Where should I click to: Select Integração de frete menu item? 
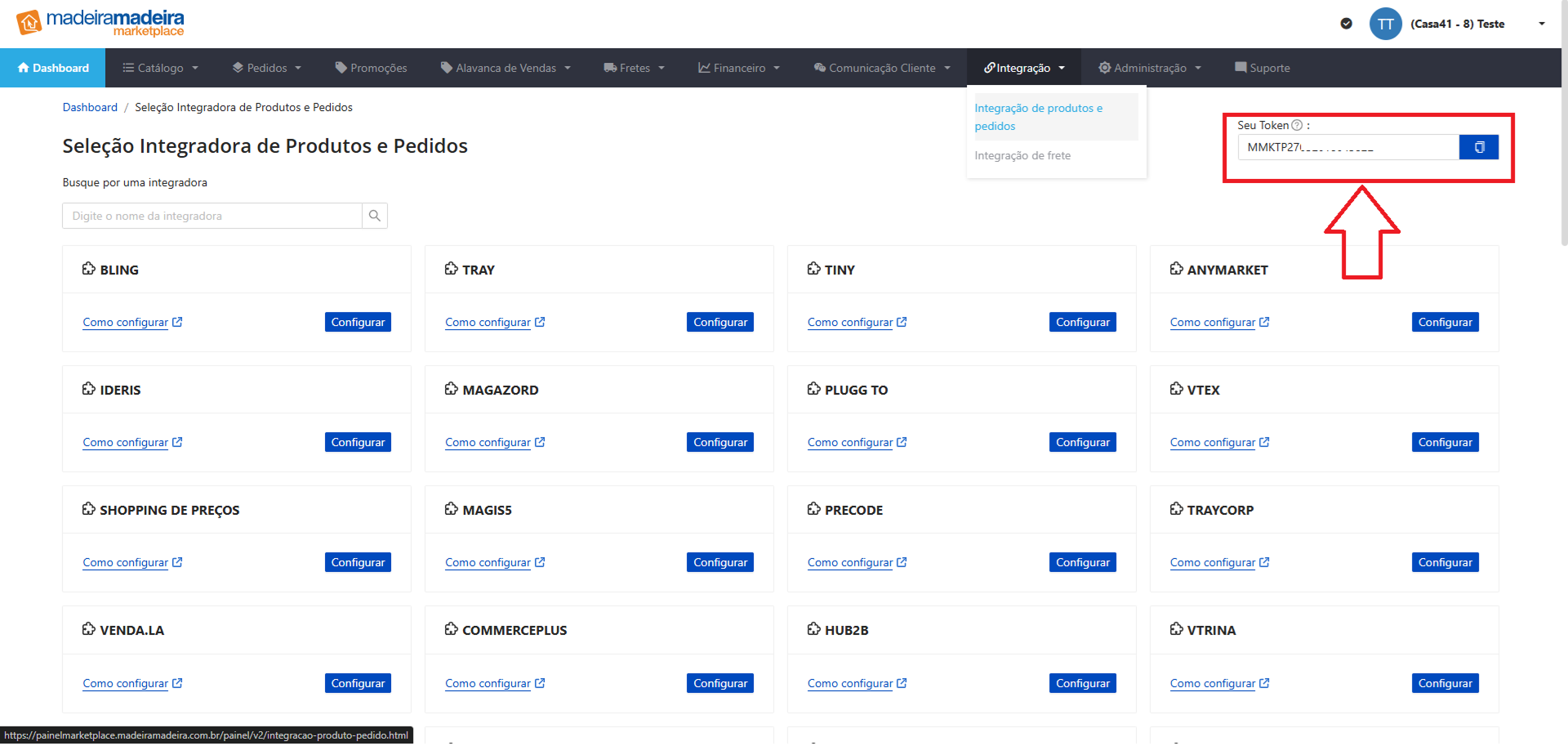[x=1022, y=155]
